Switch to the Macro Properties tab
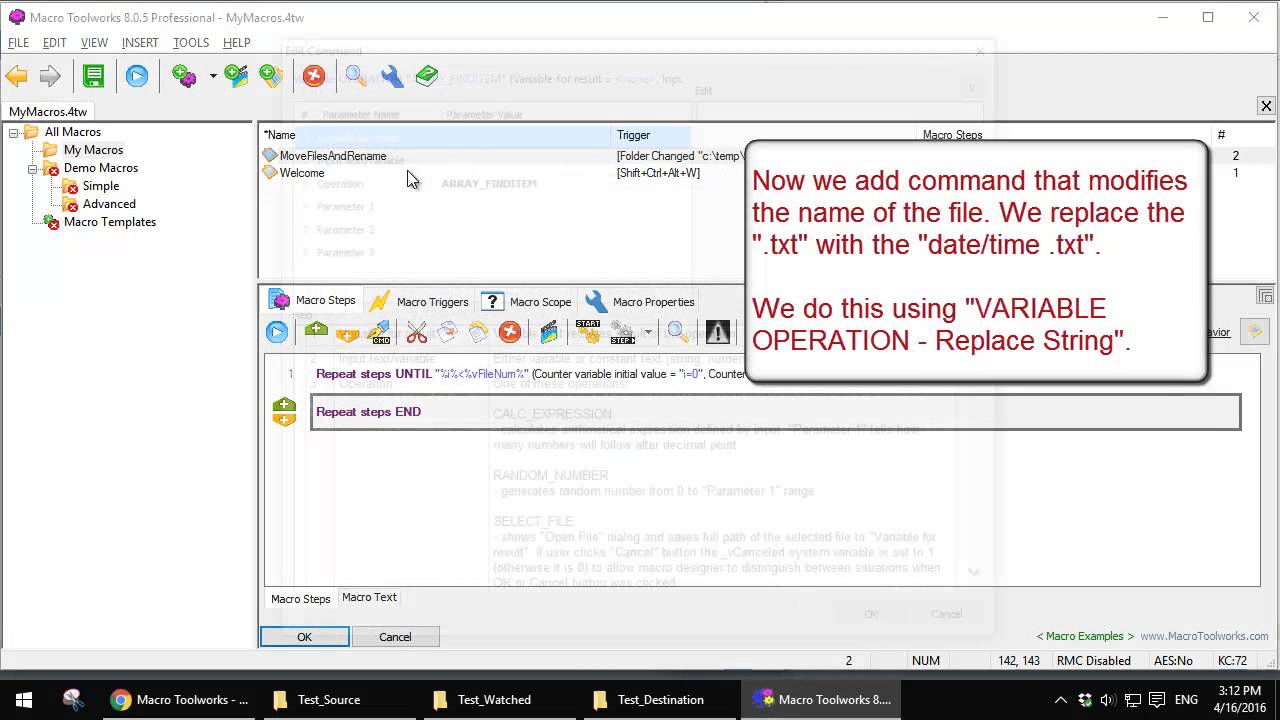The height and width of the screenshot is (720, 1280). (641, 301)
